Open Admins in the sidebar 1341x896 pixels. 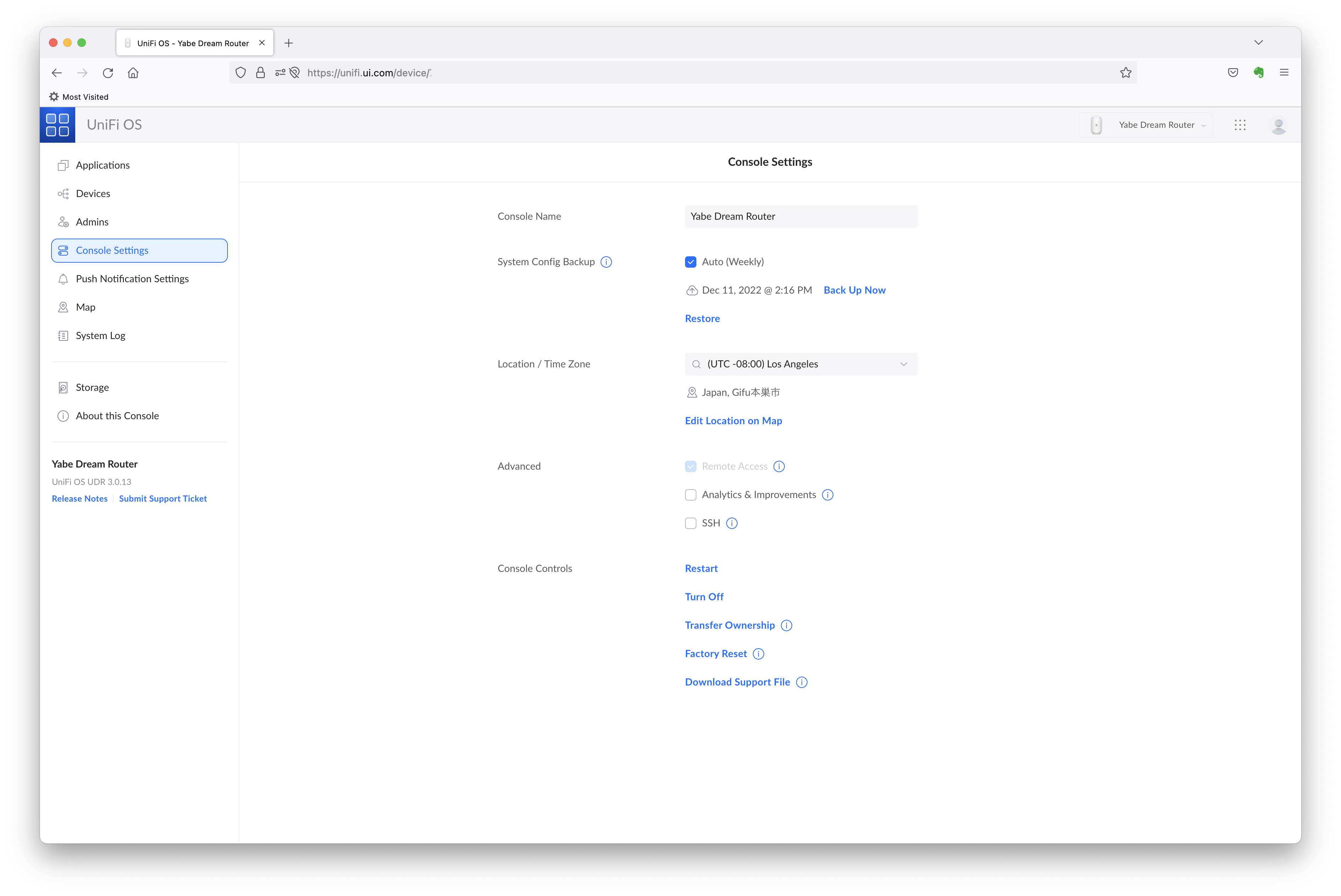(x=139, y=222)
